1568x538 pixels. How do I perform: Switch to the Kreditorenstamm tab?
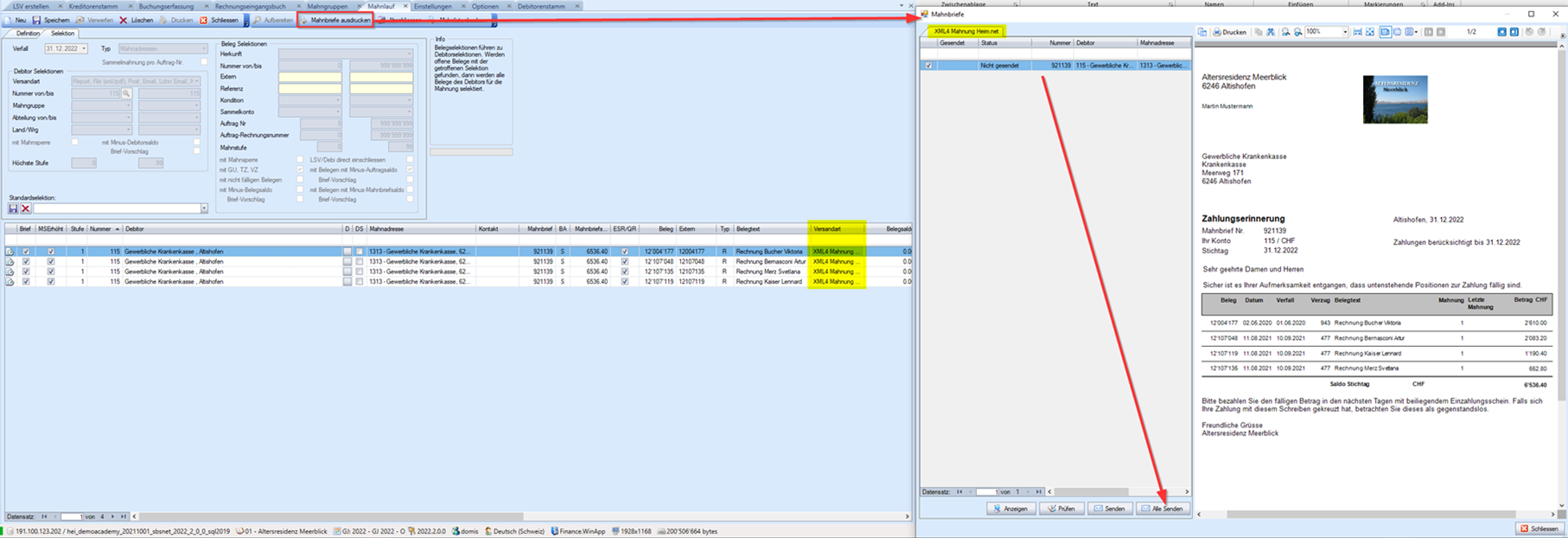click(93, 6)
